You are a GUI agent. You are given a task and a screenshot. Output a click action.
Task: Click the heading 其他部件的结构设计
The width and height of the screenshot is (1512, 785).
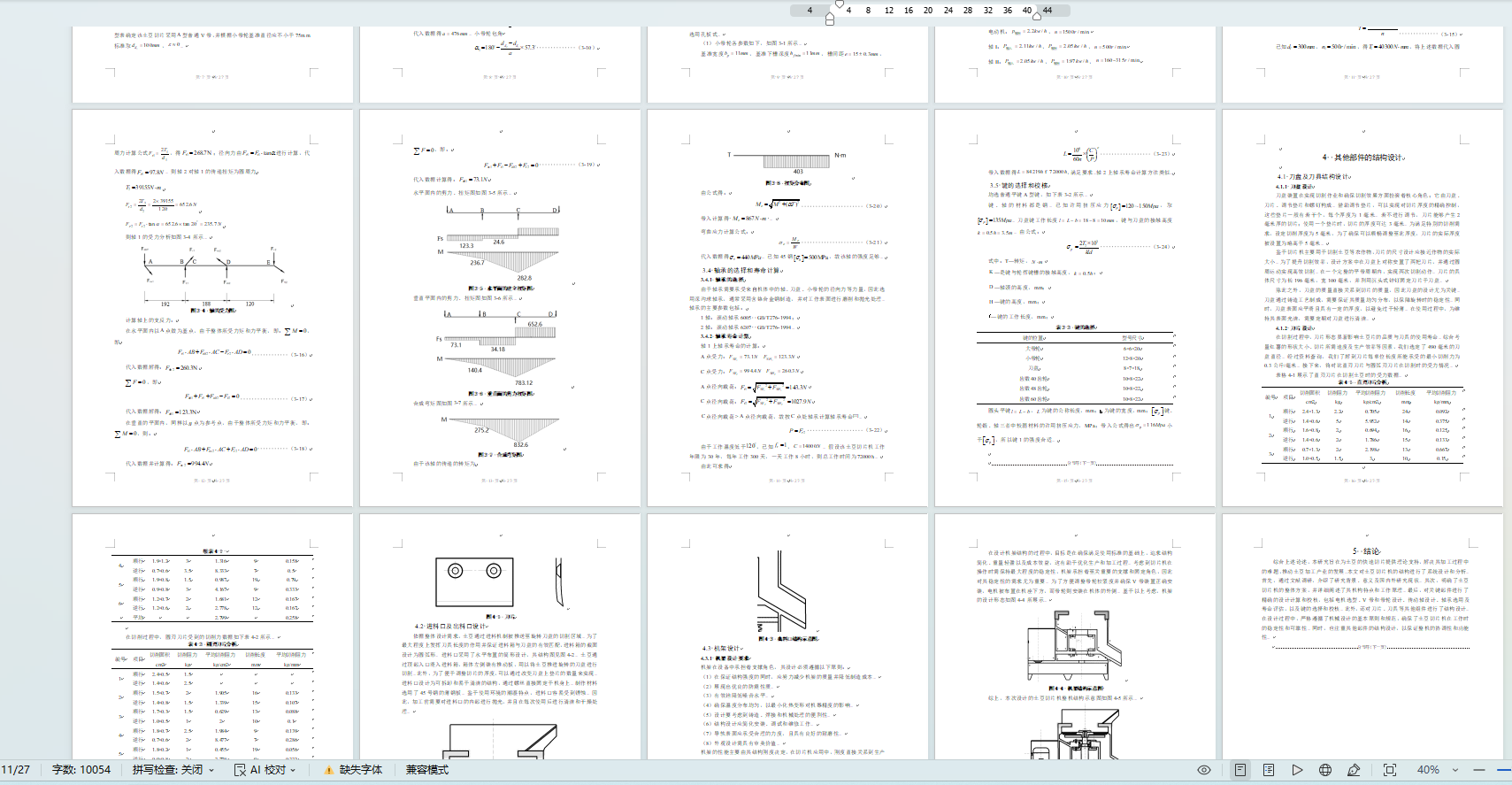tap(1367, 158)
